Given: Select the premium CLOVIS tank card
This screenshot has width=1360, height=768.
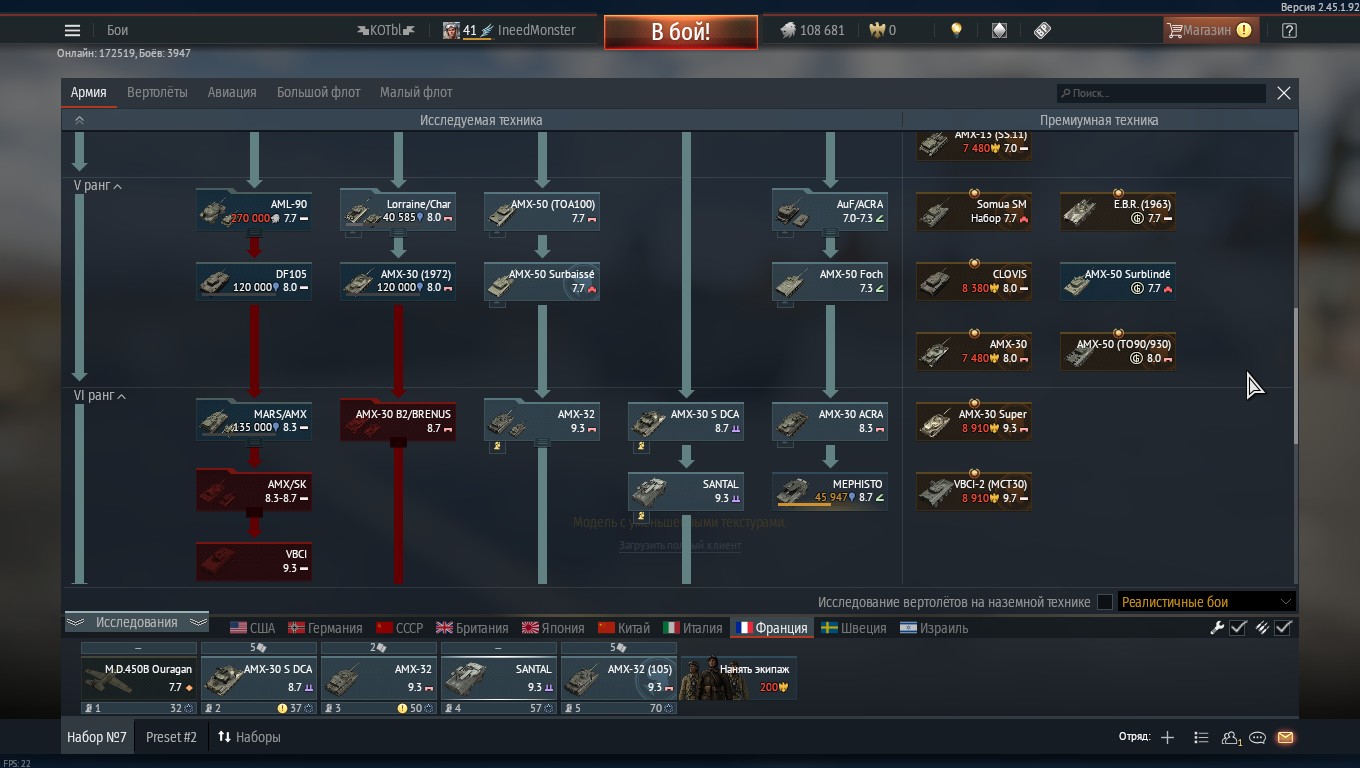Looking at the screenshot, I should [x=974, y=281].
